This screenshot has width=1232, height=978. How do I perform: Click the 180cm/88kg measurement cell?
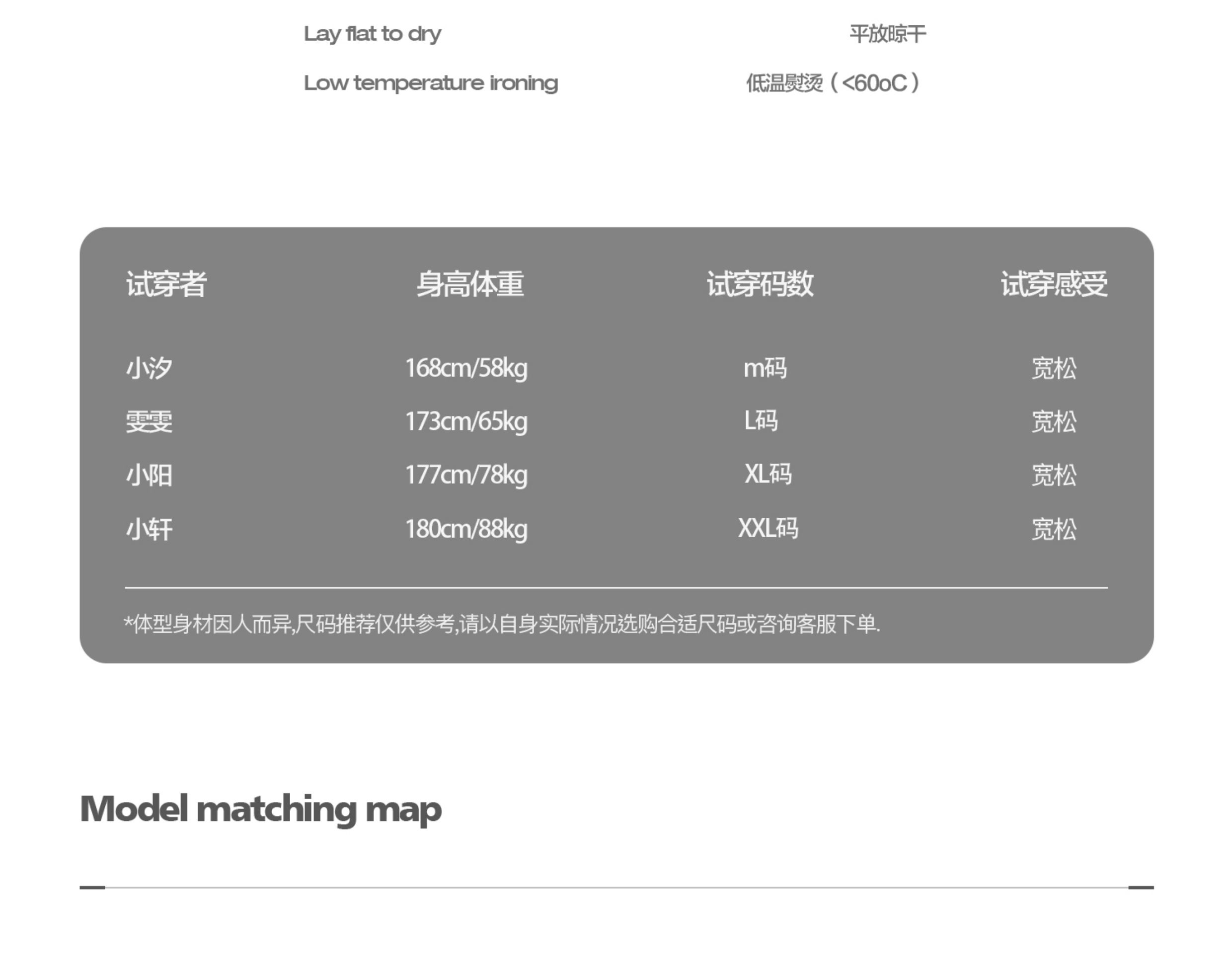point(466,529)
